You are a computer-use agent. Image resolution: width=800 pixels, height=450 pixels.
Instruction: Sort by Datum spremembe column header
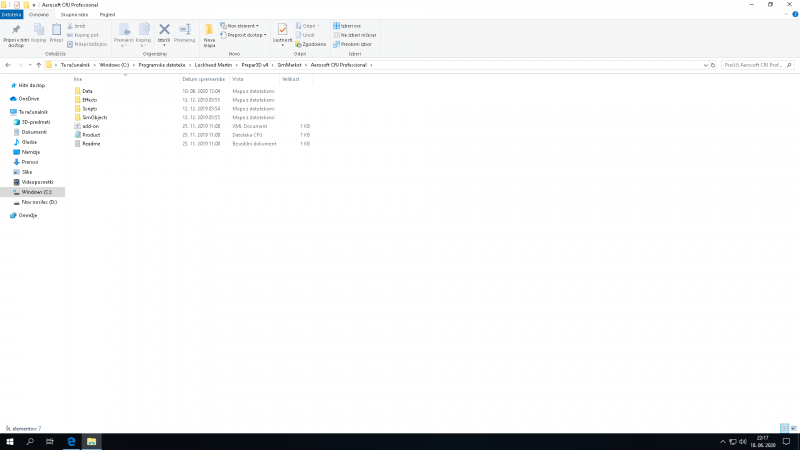click(204, 80)
